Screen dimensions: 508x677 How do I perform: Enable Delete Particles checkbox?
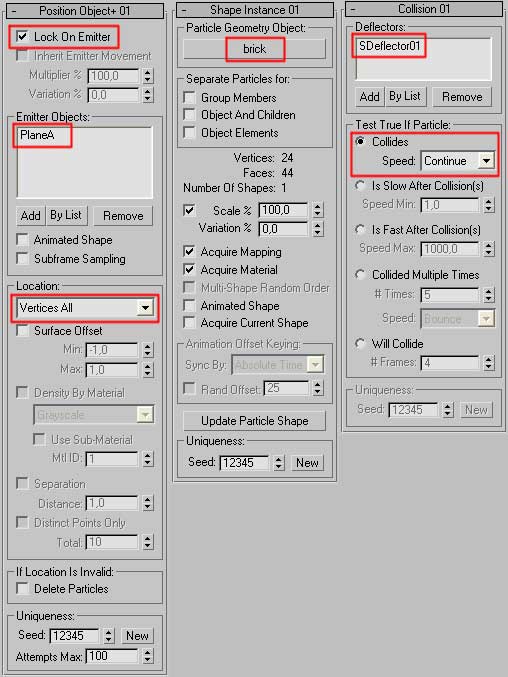22,588
